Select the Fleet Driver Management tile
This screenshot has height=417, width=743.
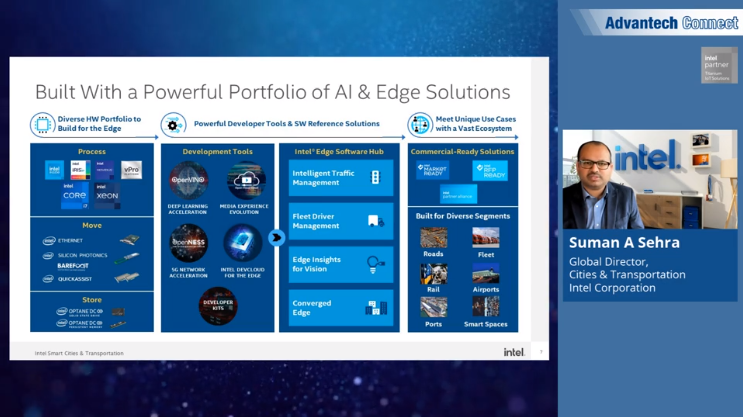(341, 221)
